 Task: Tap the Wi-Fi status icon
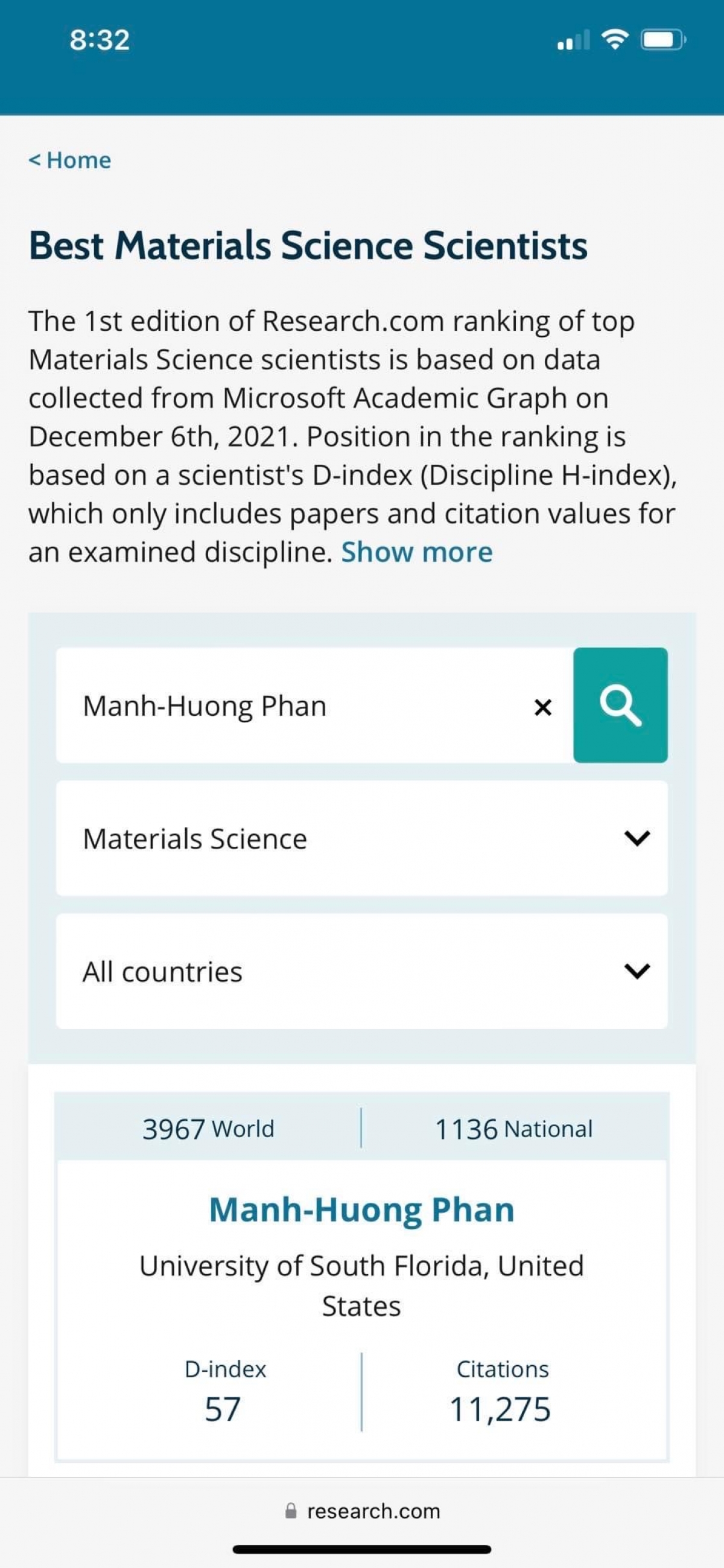click(x=614, y=40)
